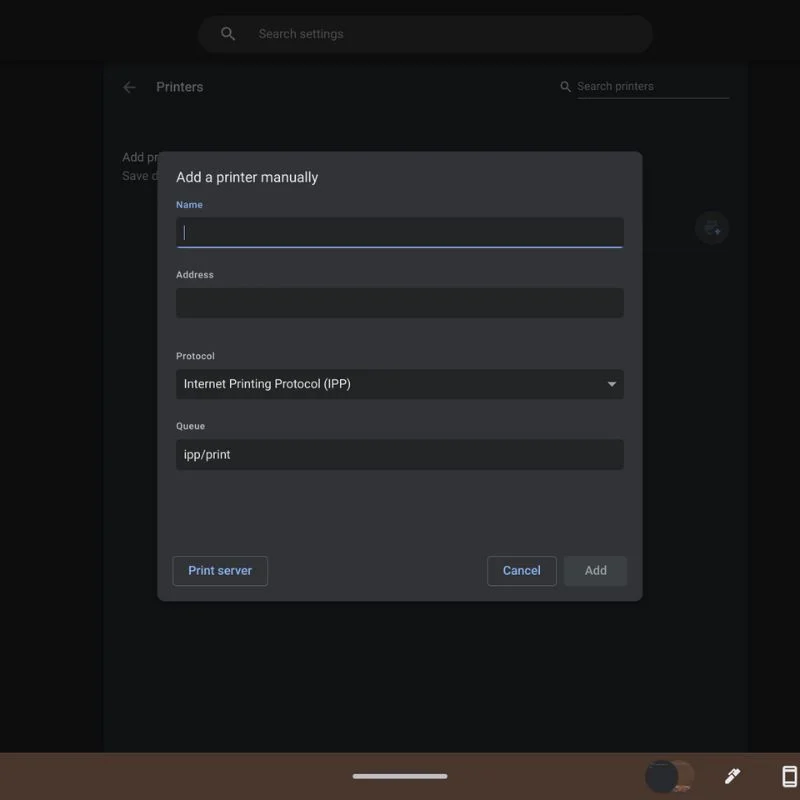The width and height of the screenshot is (800, 800).
Task: Expand the Protocol list via its arrow
Action: pos(612,384)
